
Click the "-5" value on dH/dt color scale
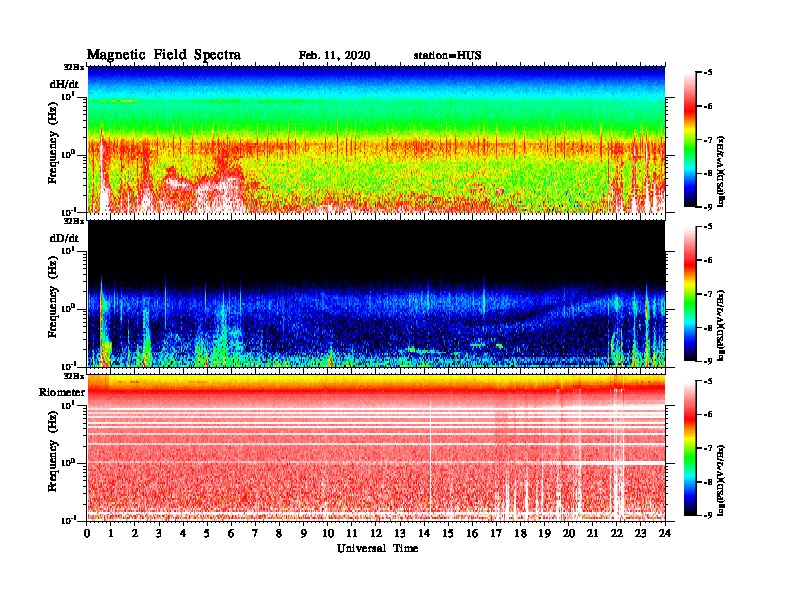pos(708,73)
